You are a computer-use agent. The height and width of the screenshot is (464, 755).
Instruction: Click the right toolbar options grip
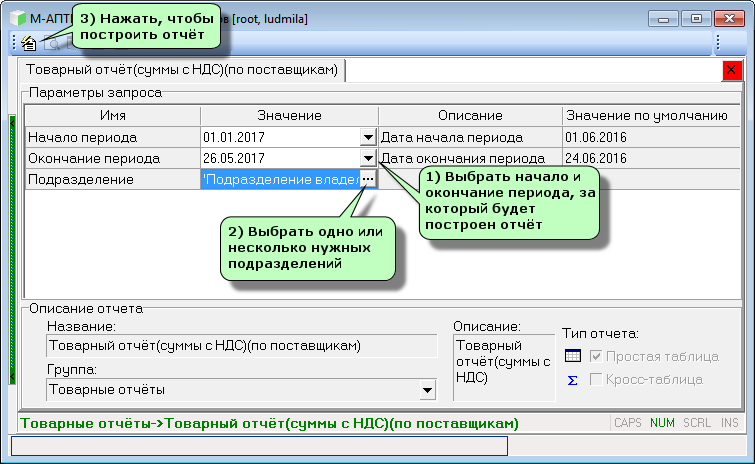[718, 42]
